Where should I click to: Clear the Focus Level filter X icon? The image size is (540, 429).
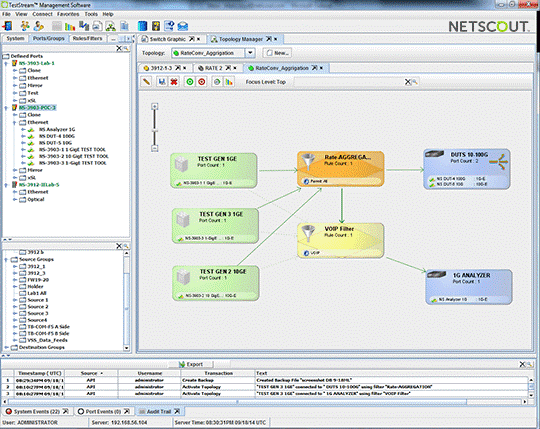[x=408, y=82]
